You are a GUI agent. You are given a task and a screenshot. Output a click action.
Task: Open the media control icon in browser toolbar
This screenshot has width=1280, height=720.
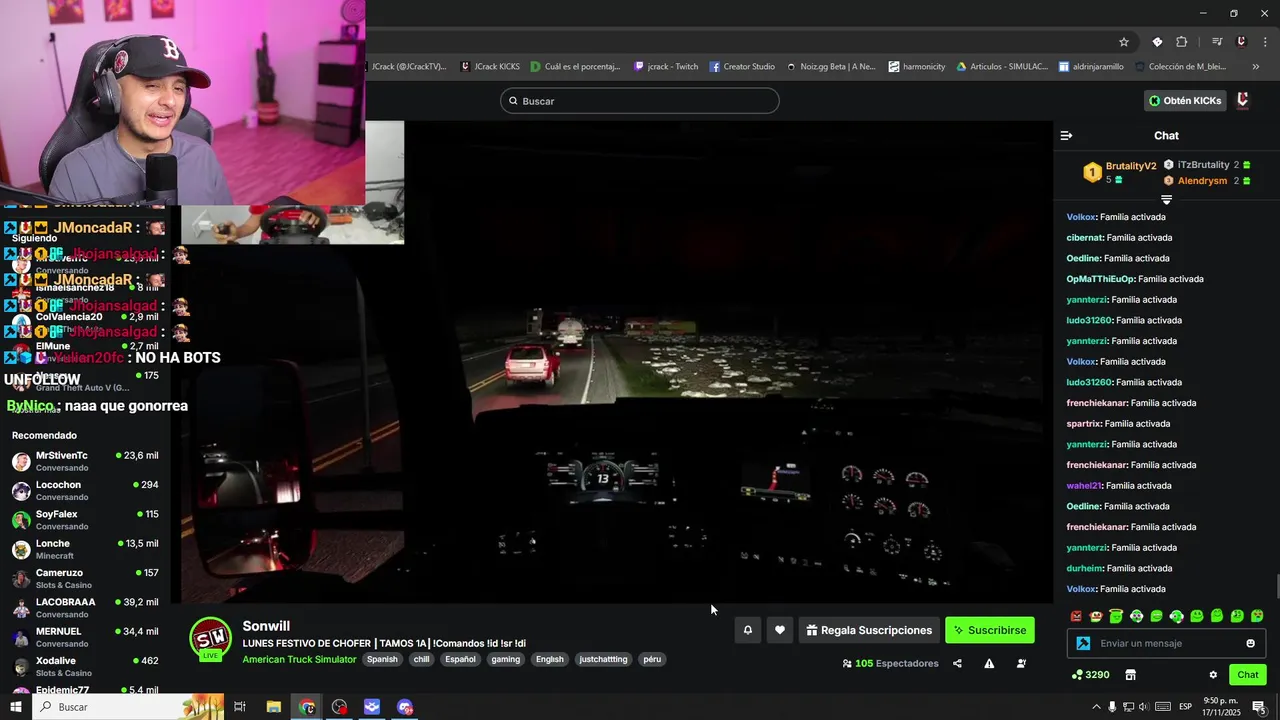coord(1217,42)
